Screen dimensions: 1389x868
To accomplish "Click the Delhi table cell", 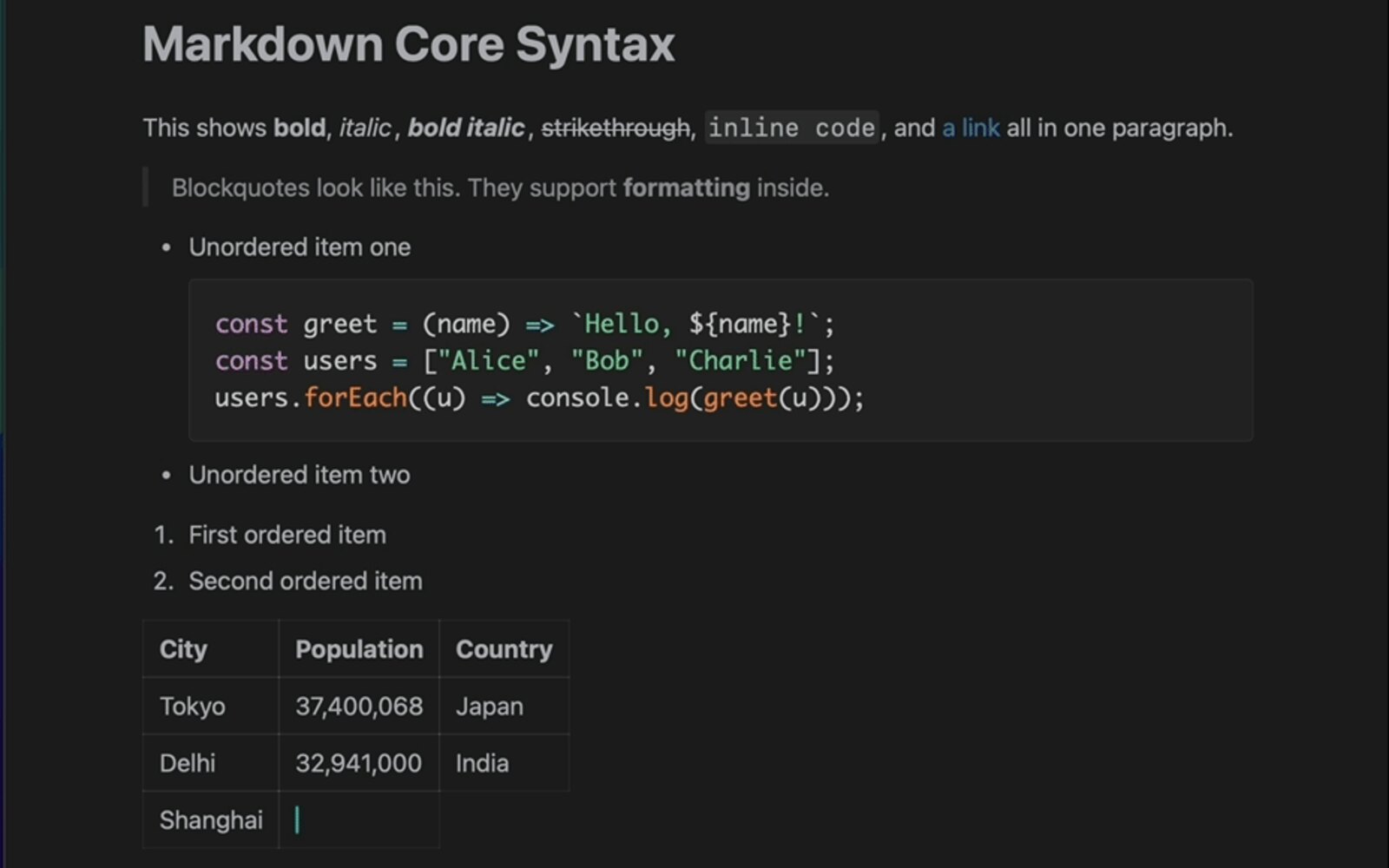I will click(211, 763).
